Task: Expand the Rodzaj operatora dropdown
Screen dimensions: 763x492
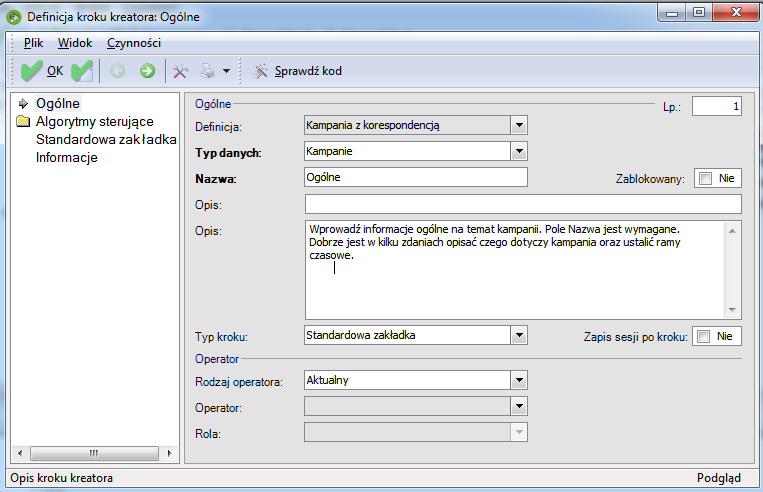Action: tap(519, 380)
